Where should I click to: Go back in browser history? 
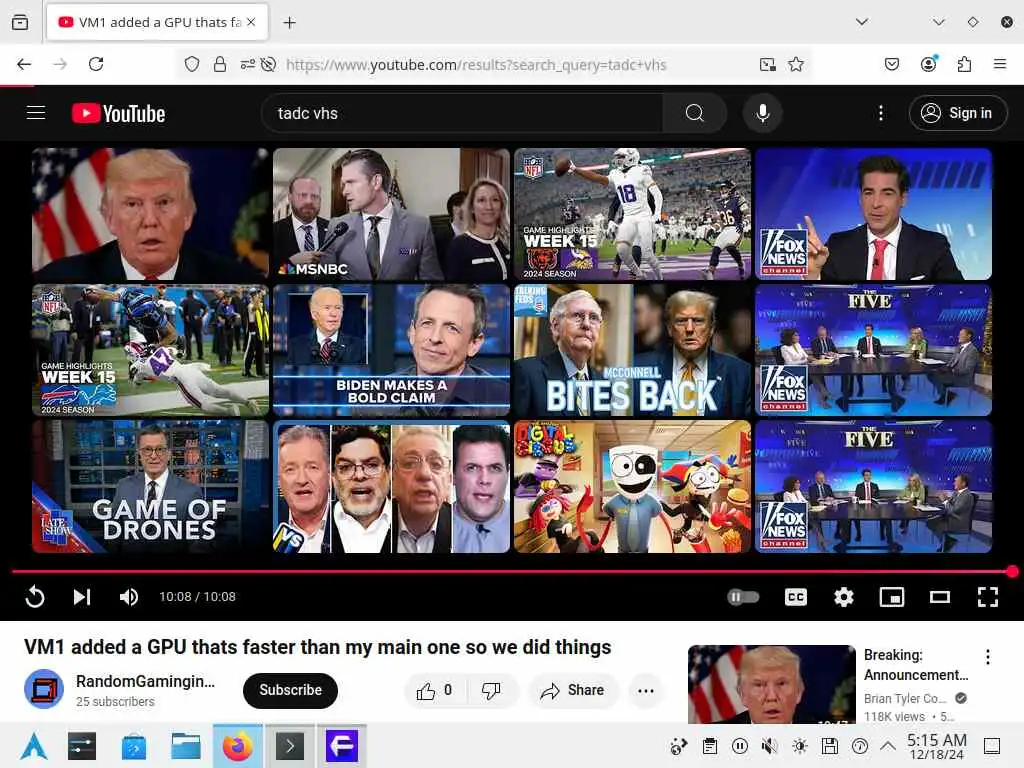pos(24,64)
